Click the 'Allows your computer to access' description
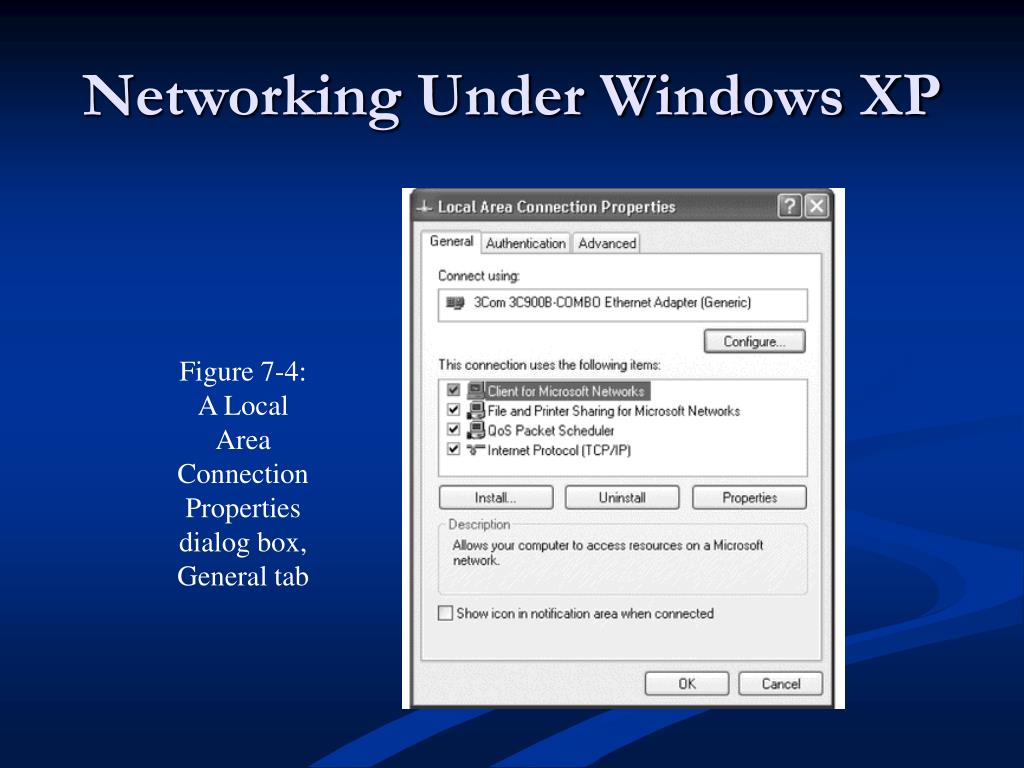The image size is (1024, 768). pyautogui.click(x=607, y=552)
